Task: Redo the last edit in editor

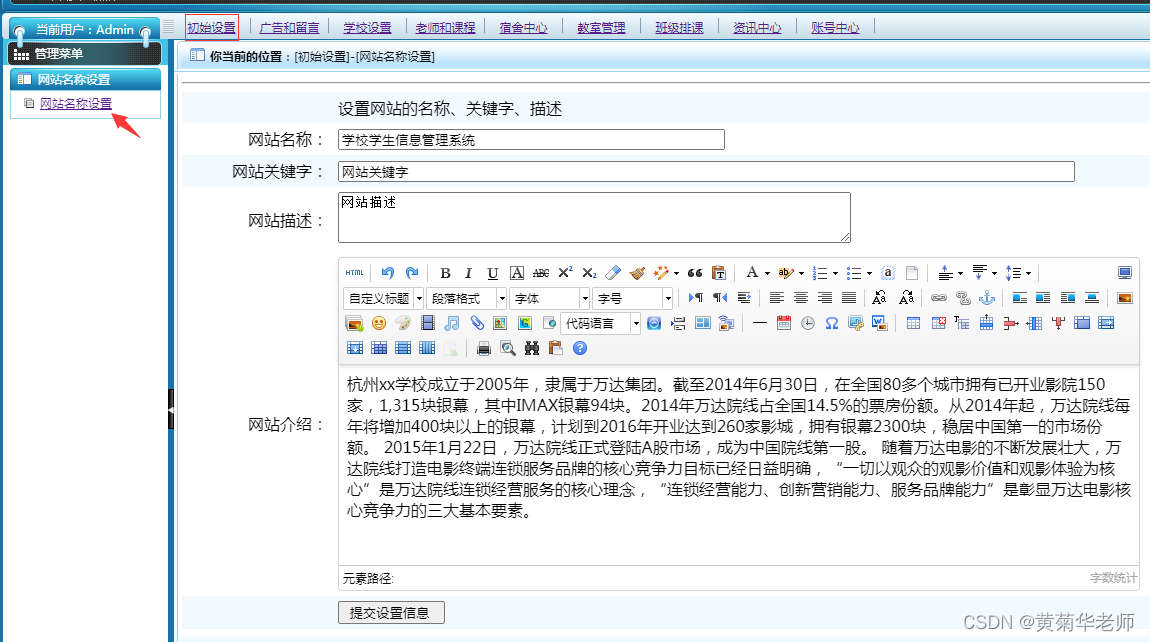Action: coord(412,273)
